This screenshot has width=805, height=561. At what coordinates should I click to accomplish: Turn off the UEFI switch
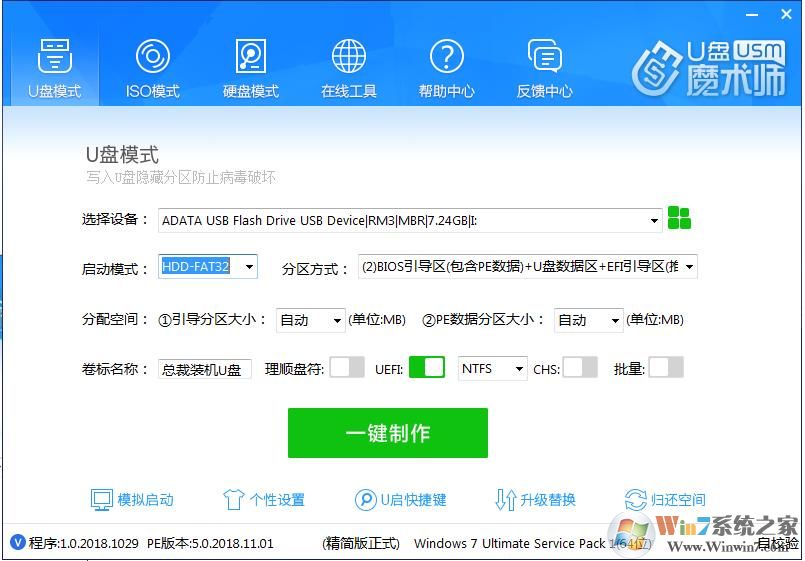[x=427, y=367]
